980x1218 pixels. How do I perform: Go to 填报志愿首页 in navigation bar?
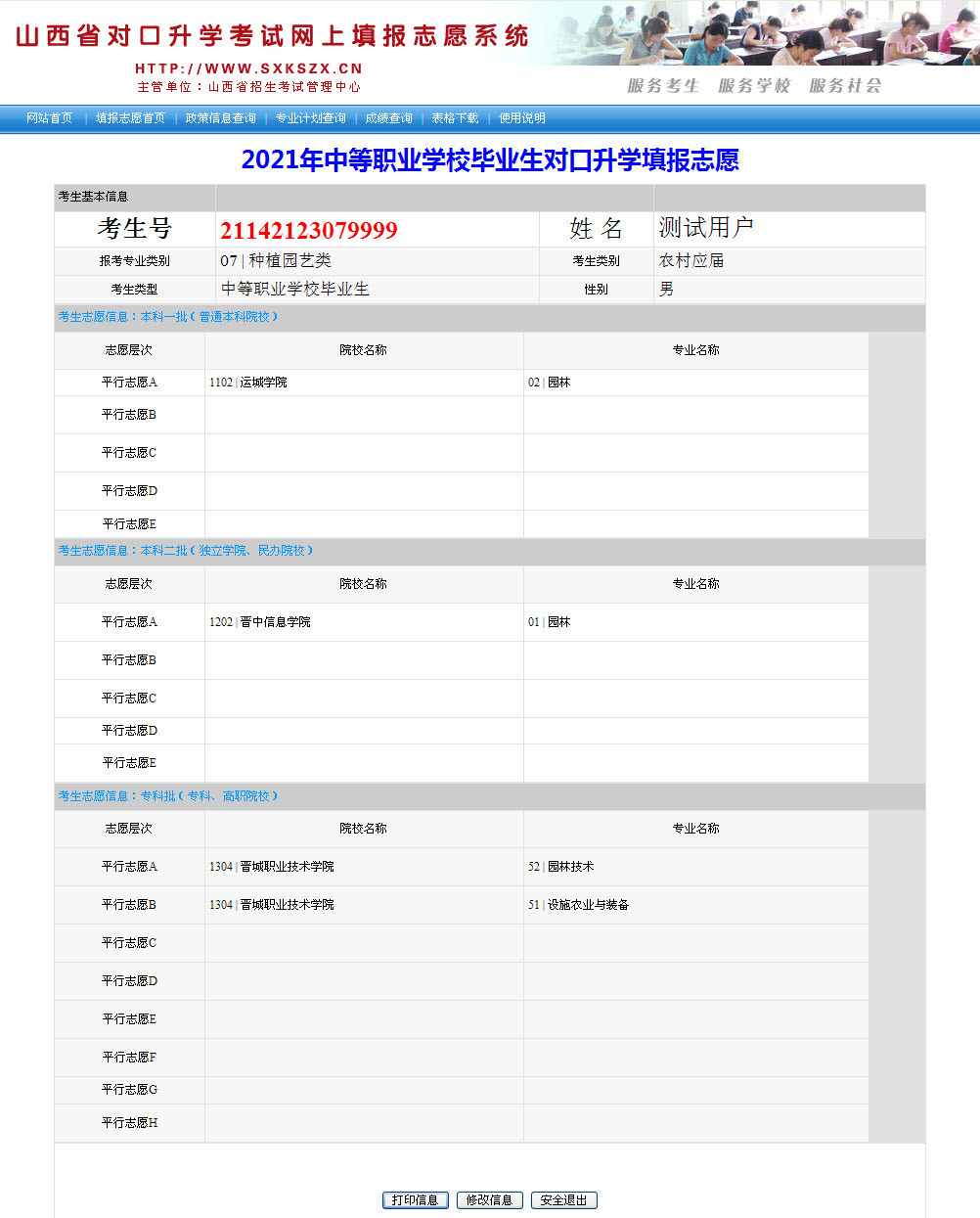point(130,118)
